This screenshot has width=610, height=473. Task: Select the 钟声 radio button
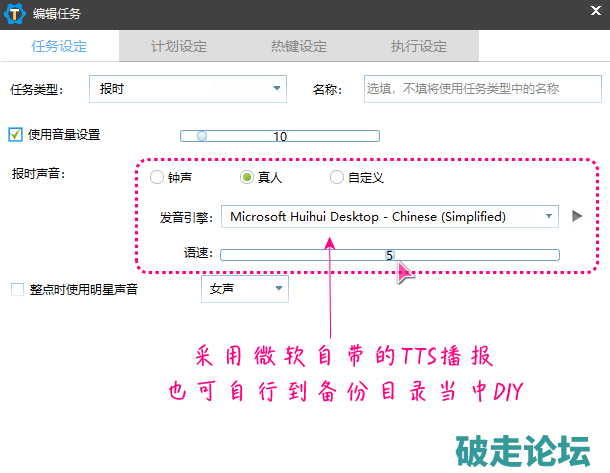pos(156,178)
